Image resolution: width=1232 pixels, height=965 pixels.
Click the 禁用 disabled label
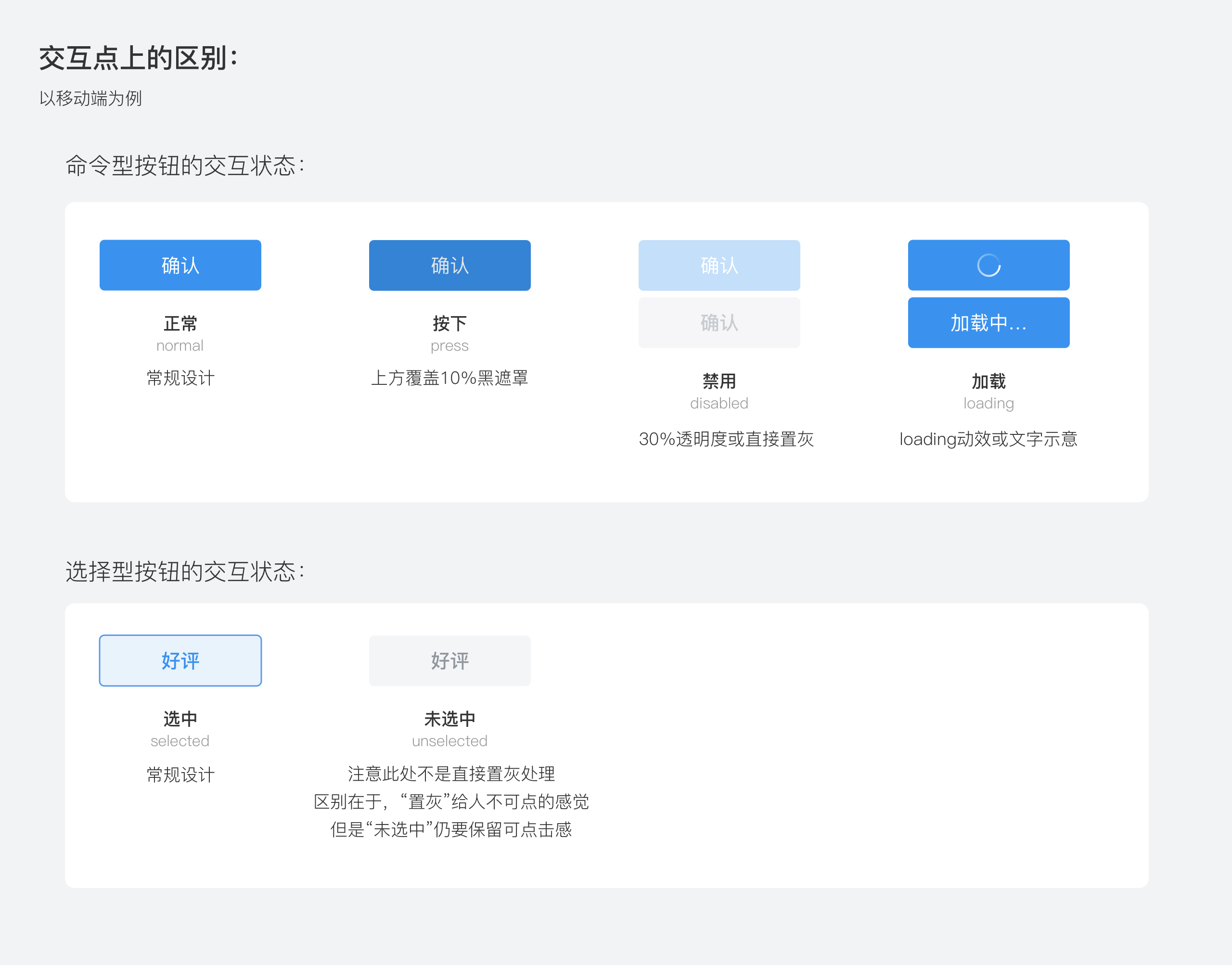click(x=719, y=381)
